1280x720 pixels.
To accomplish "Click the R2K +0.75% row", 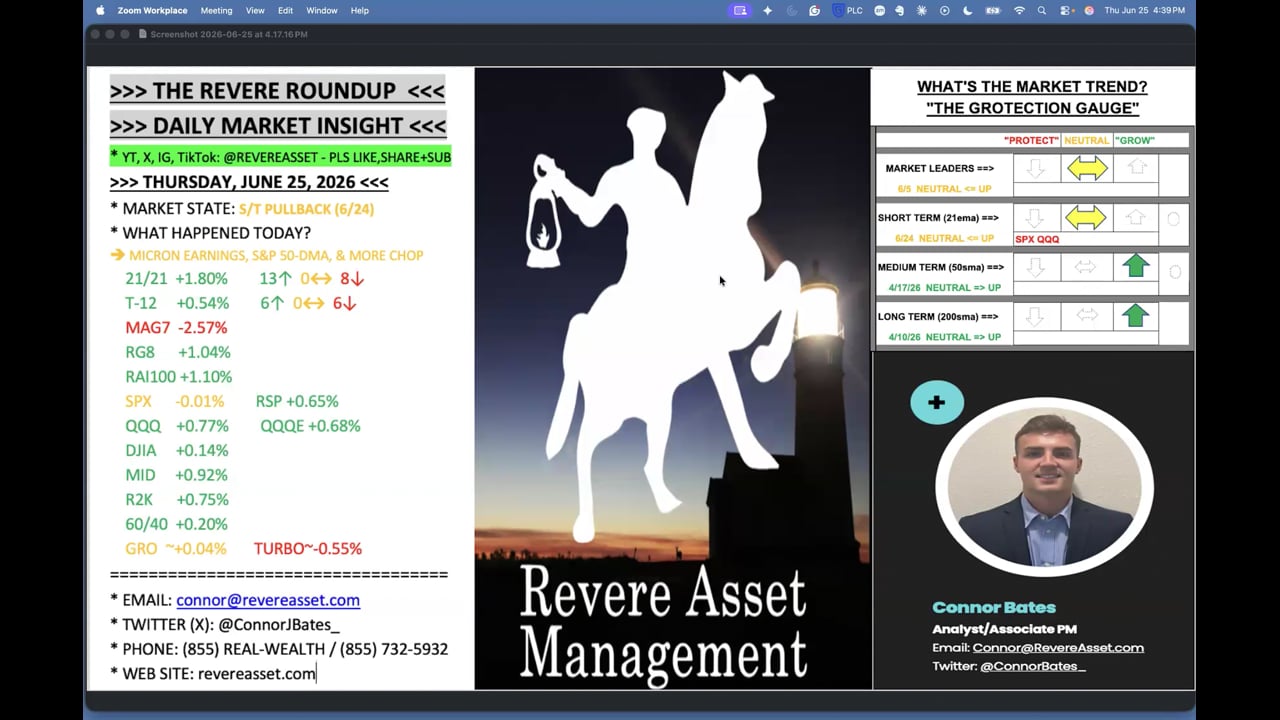I will [176, 499].
